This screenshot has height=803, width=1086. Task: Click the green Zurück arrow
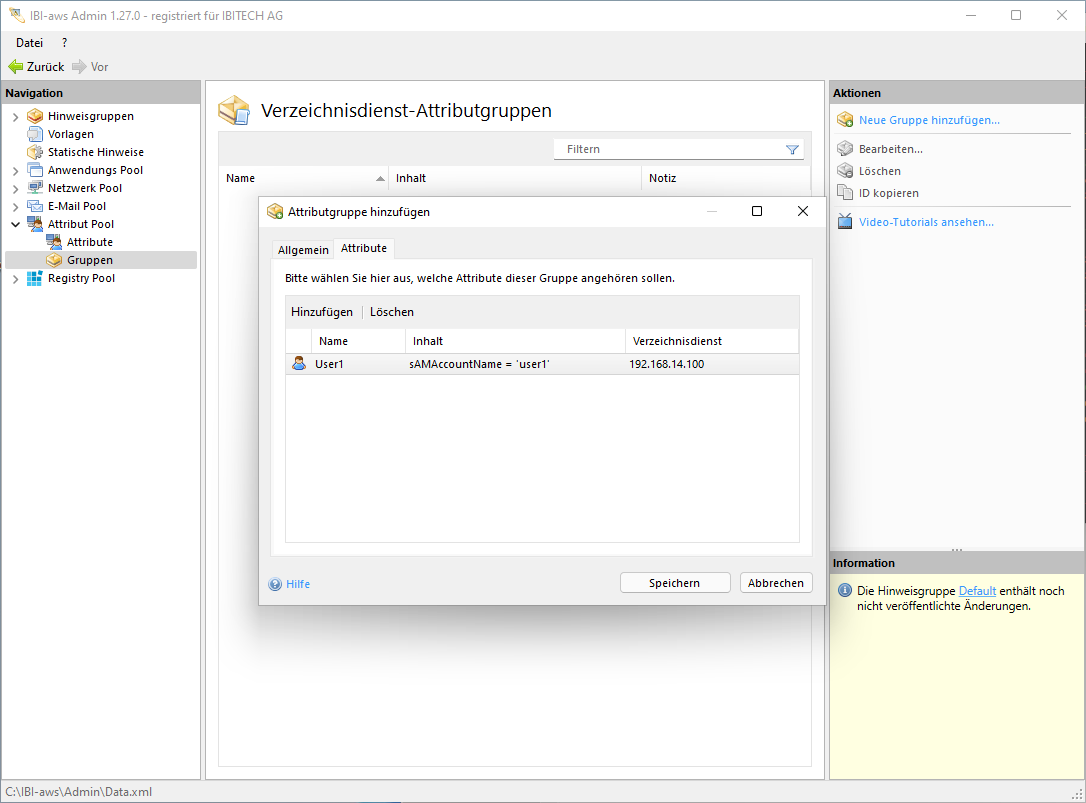(x=15, y=67)
